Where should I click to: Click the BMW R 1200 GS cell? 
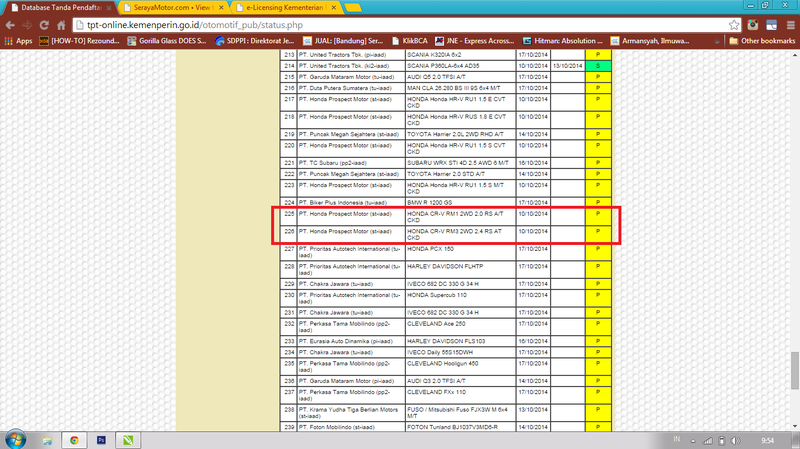pyautogui.click(x=460, y=203)
